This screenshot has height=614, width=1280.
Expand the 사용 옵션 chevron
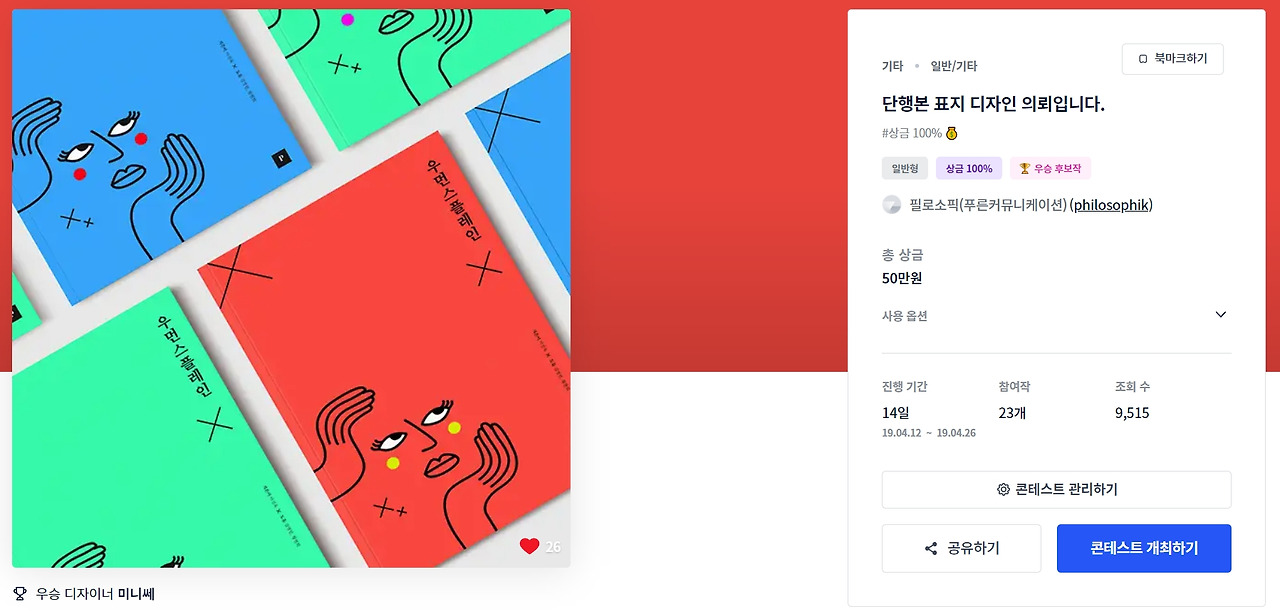(1220, 314)
